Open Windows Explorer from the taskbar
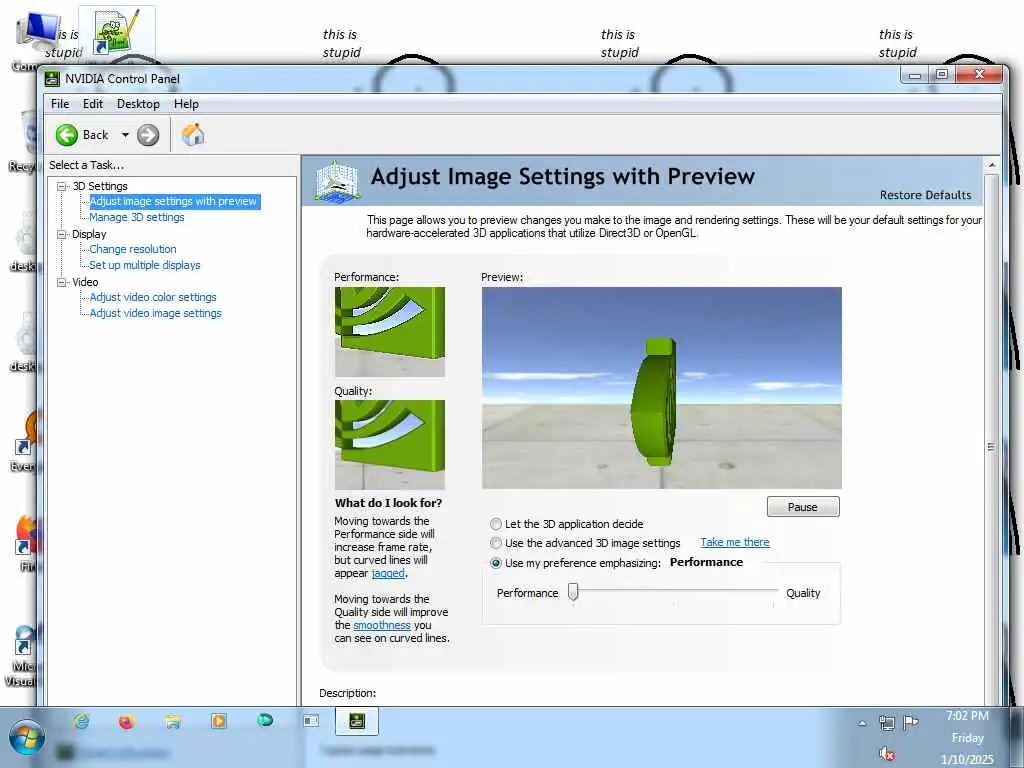1024x768 pixels. click(x=172, y=721)
